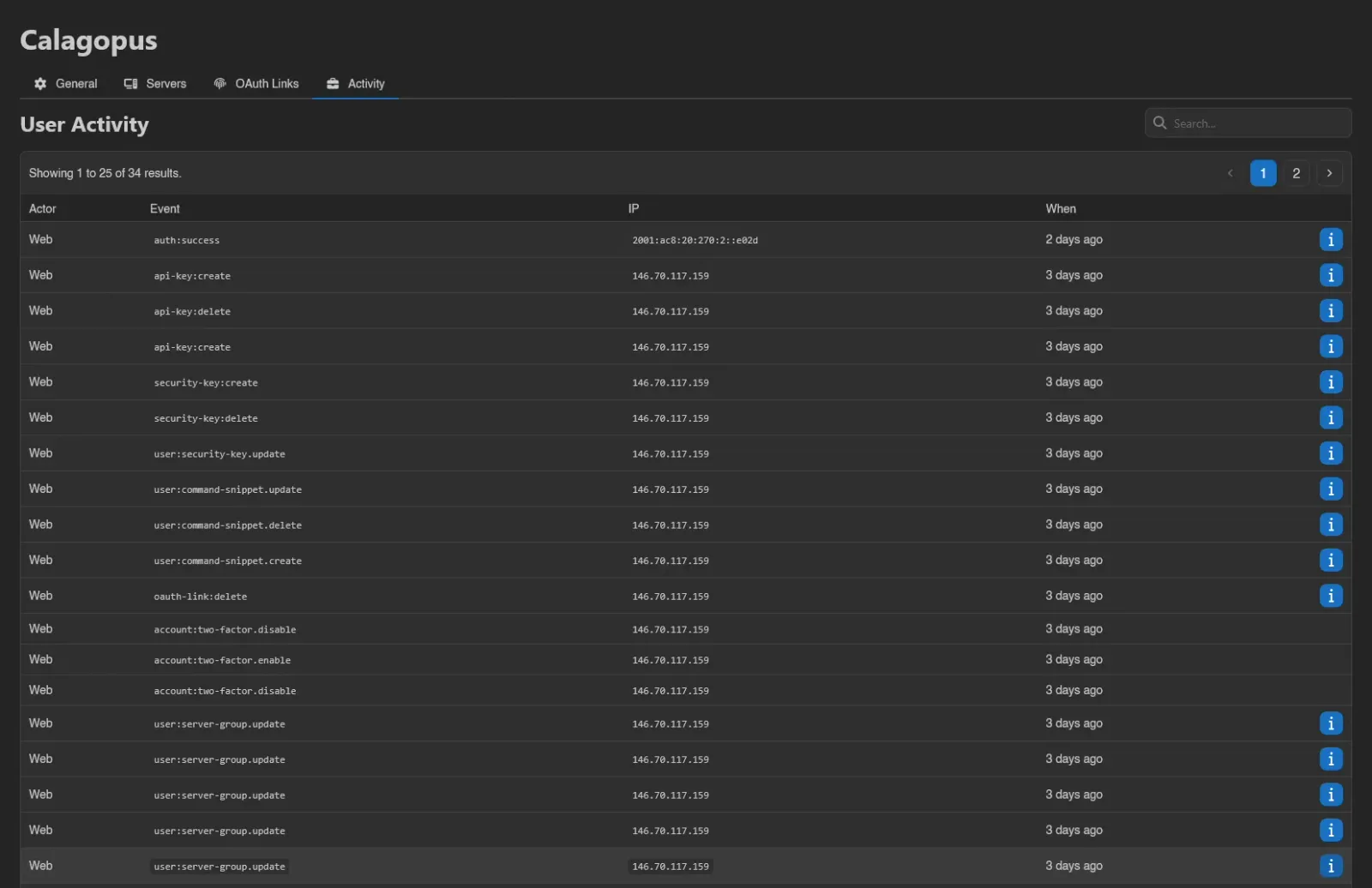Image resolution: width=1372 pixels, height=888 pixels.
Task: Focus the Search activity field
Action: [1249, 123]
